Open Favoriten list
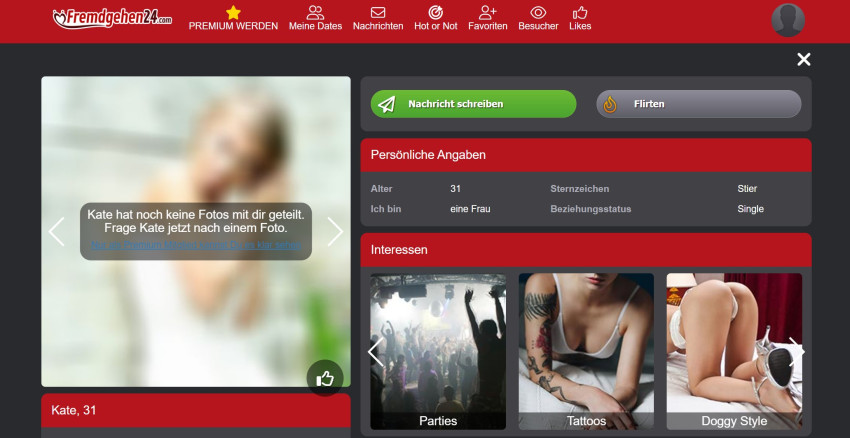 pos(487,13)
